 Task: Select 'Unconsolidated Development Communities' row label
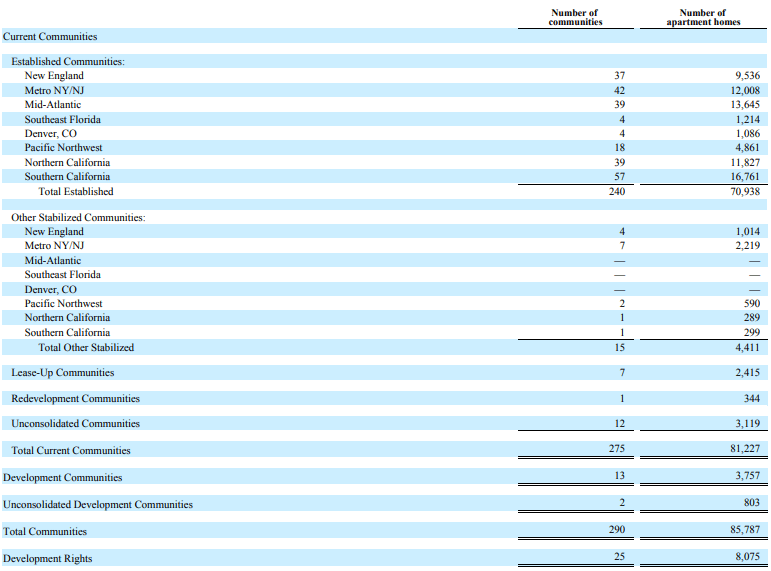tap(98, 505)
